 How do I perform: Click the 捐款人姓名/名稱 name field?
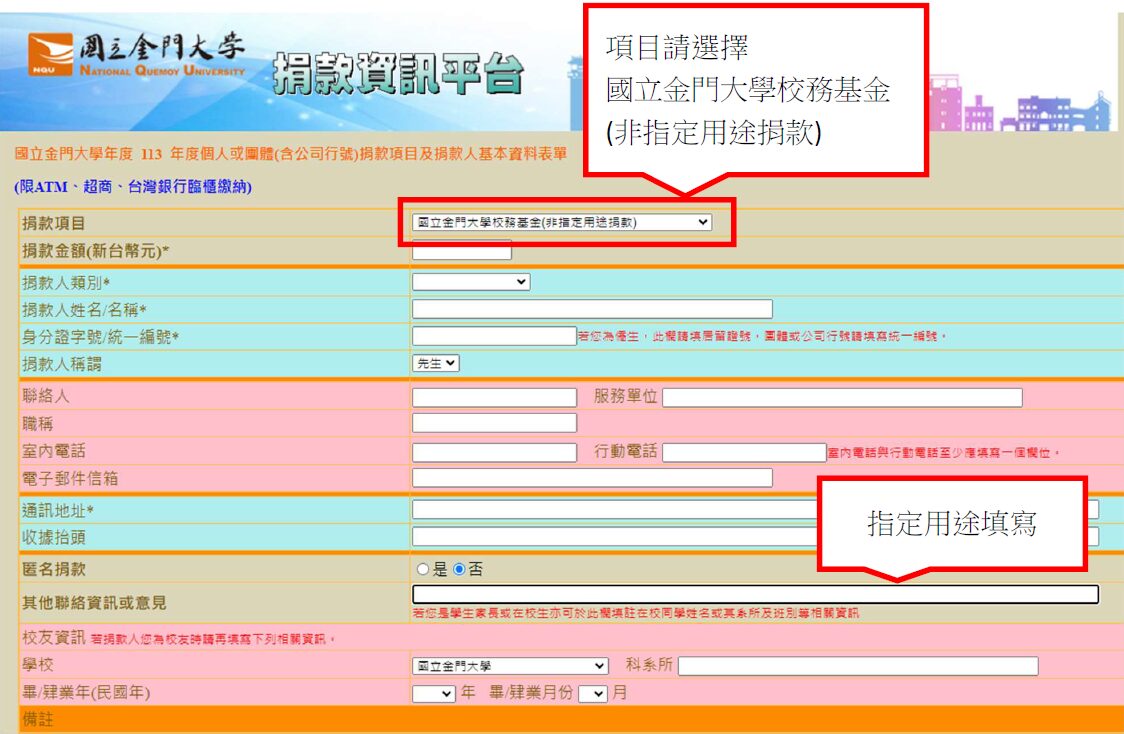592,309
